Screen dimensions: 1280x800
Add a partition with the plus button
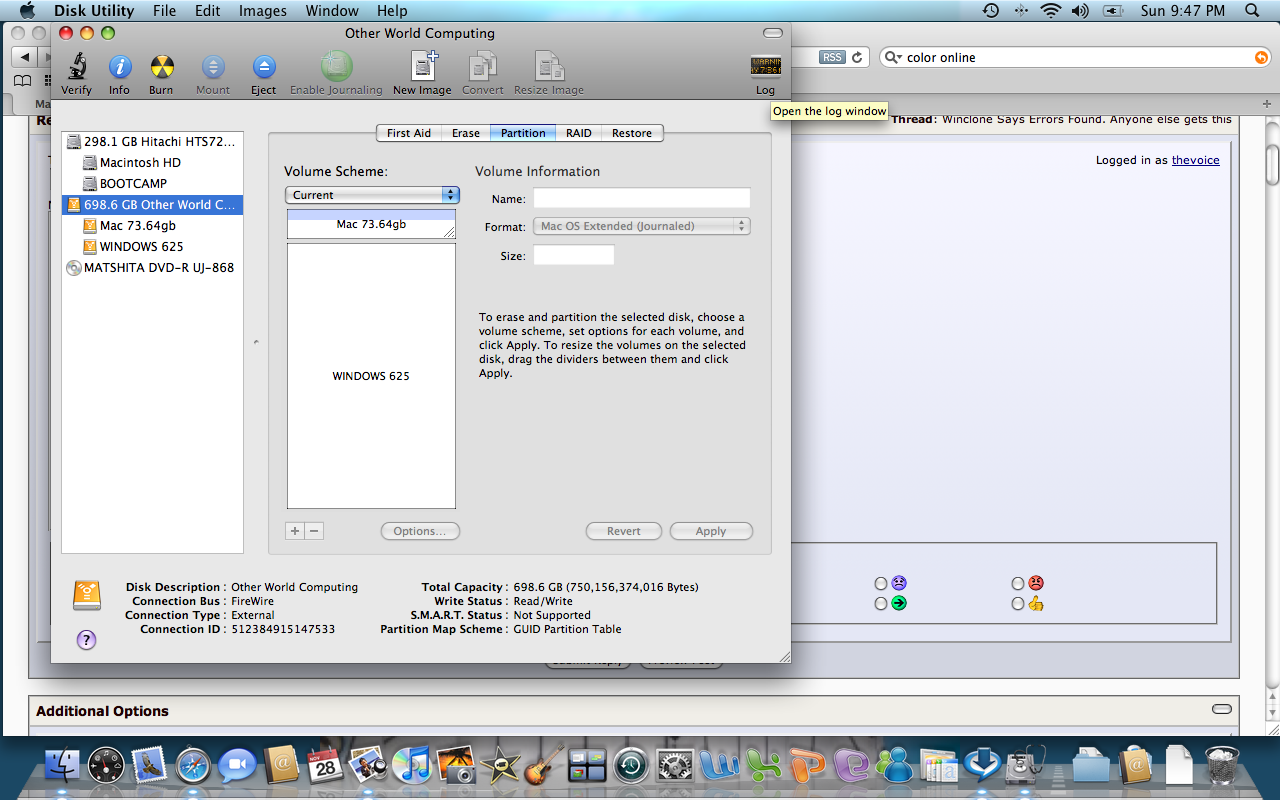point(295,531)
